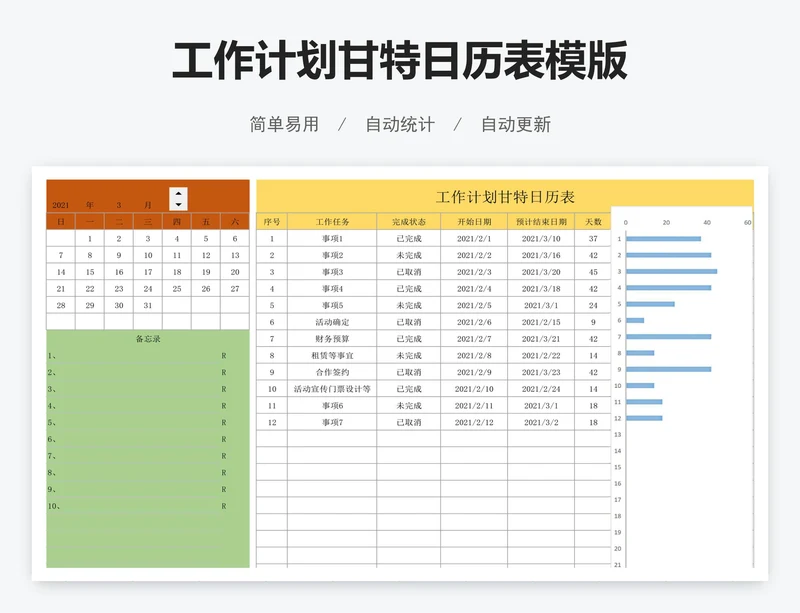800x613 pixels.
Task: Select the 活动确定 task cell
Action: [332, 322]
